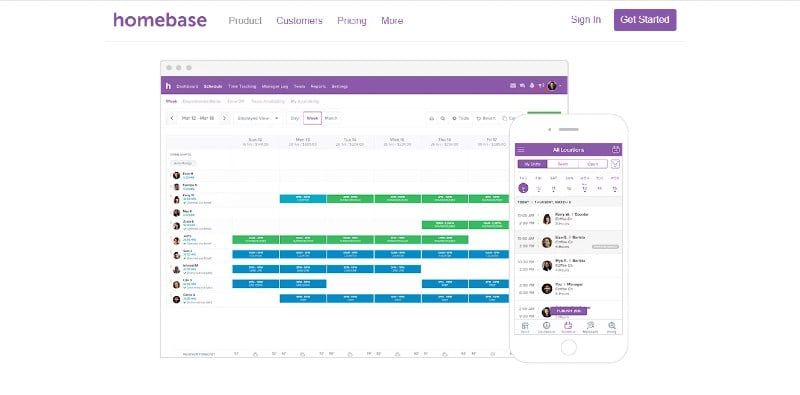Click the Wed 15 column header

(x=397, y=142)
